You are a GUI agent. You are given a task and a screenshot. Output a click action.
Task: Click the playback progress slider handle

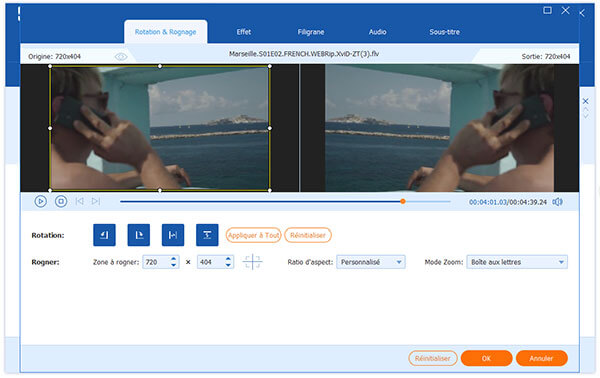pyautogui.click(x=403, y=201)
